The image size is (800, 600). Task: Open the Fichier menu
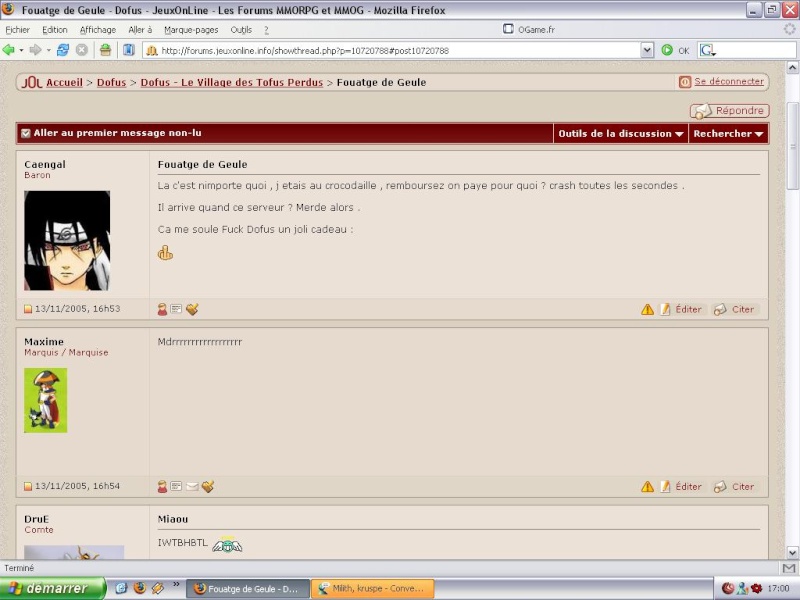click(18, 30)
